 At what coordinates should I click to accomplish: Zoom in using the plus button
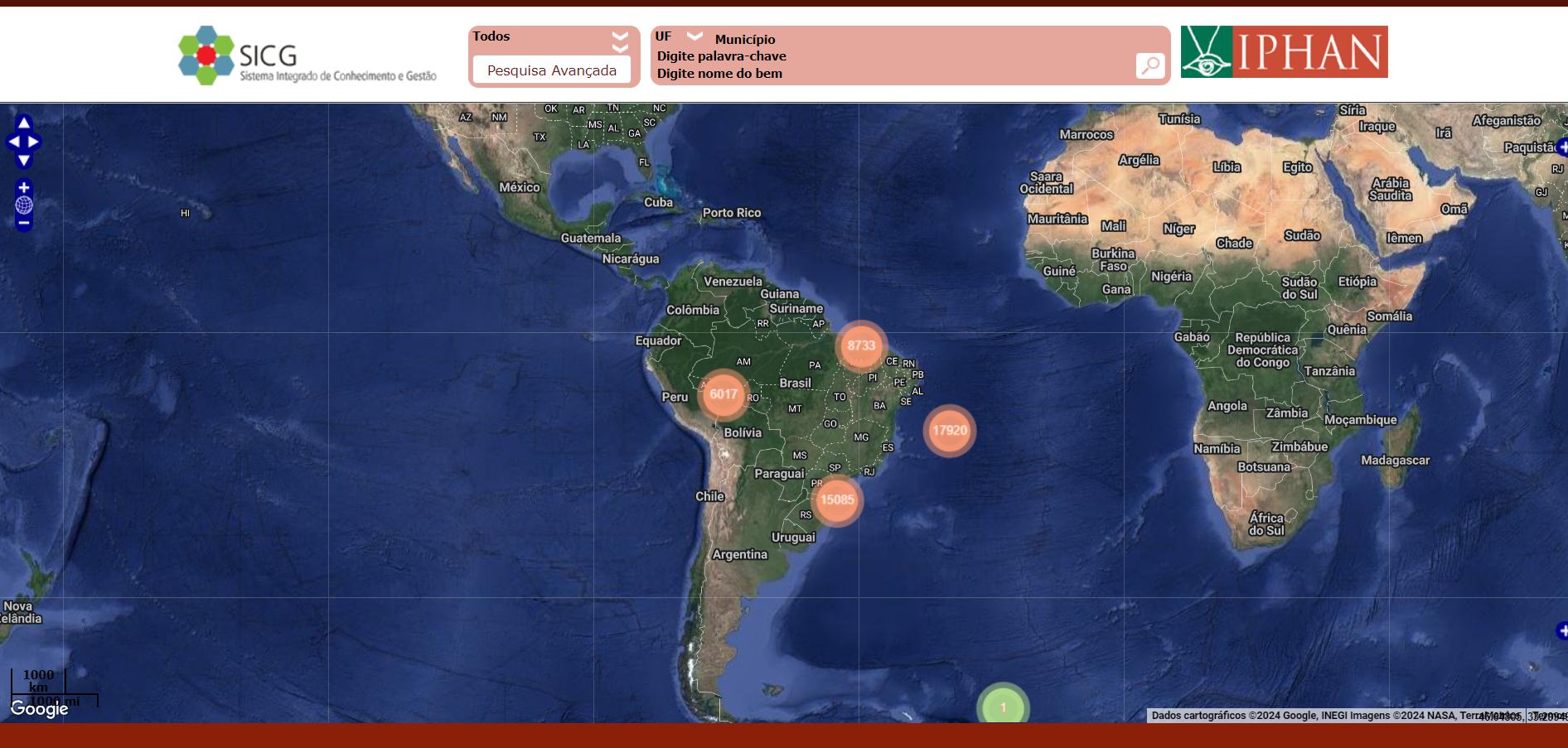click(24, 188)
